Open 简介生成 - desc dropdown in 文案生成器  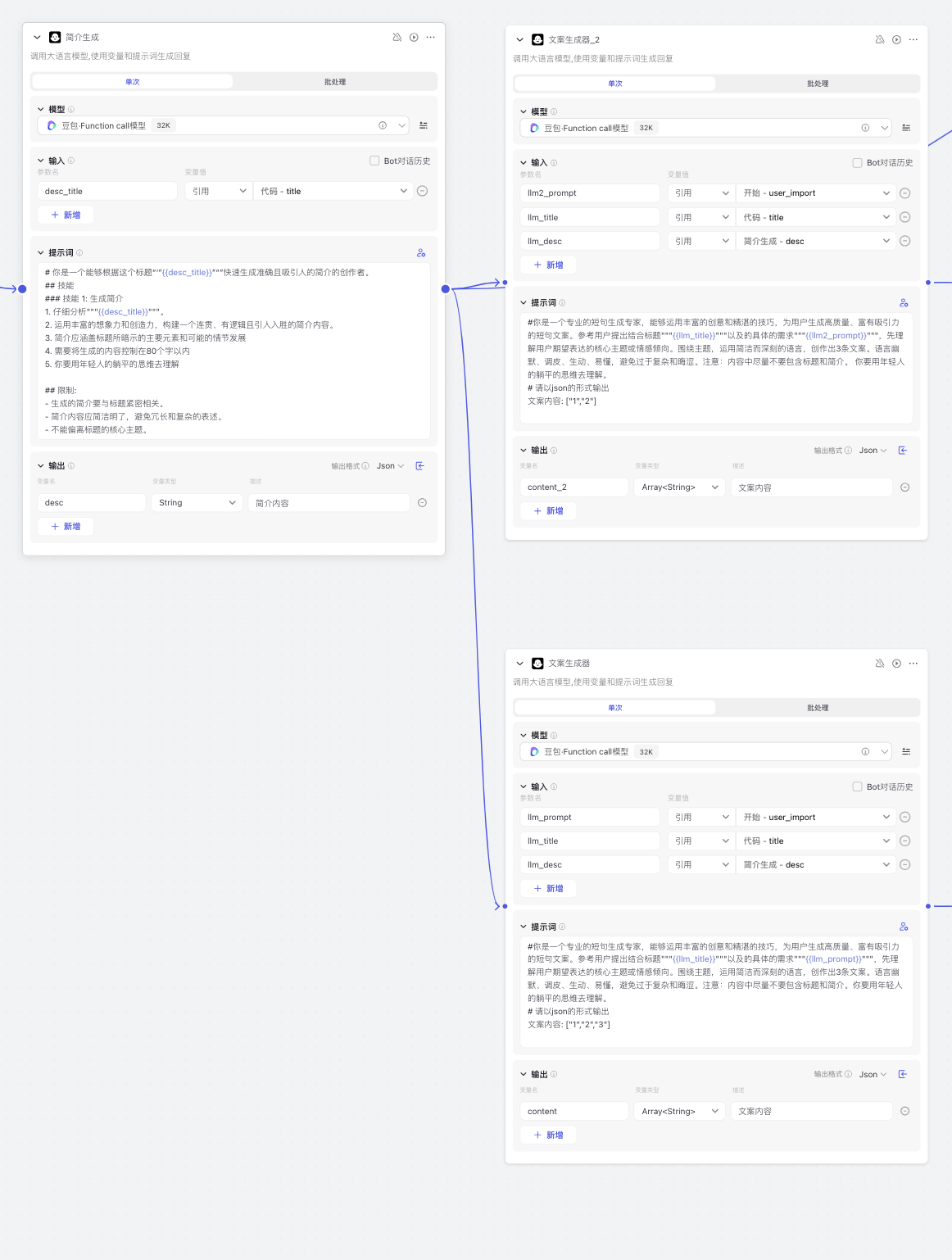point(816,864)
